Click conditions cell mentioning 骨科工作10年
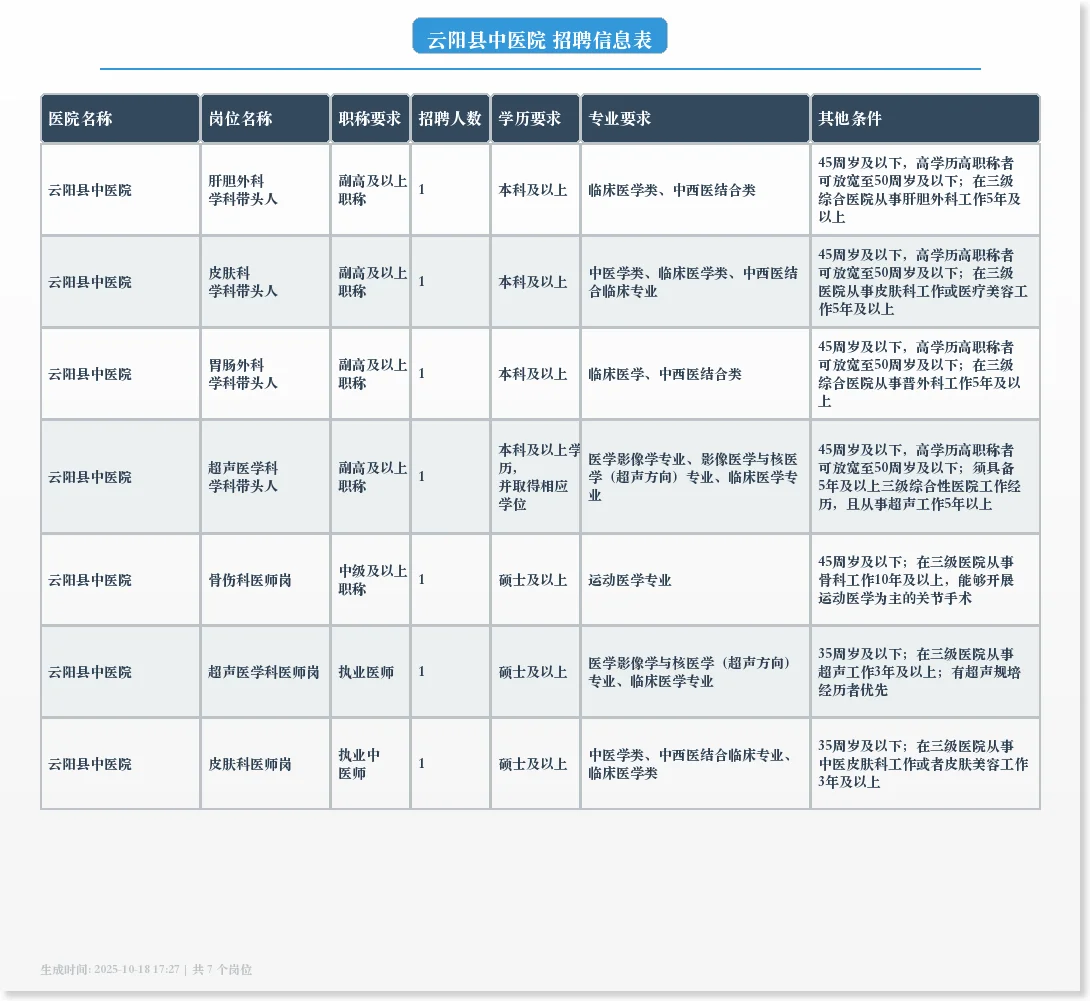The image size is (1090, 1001). point(925,580)
